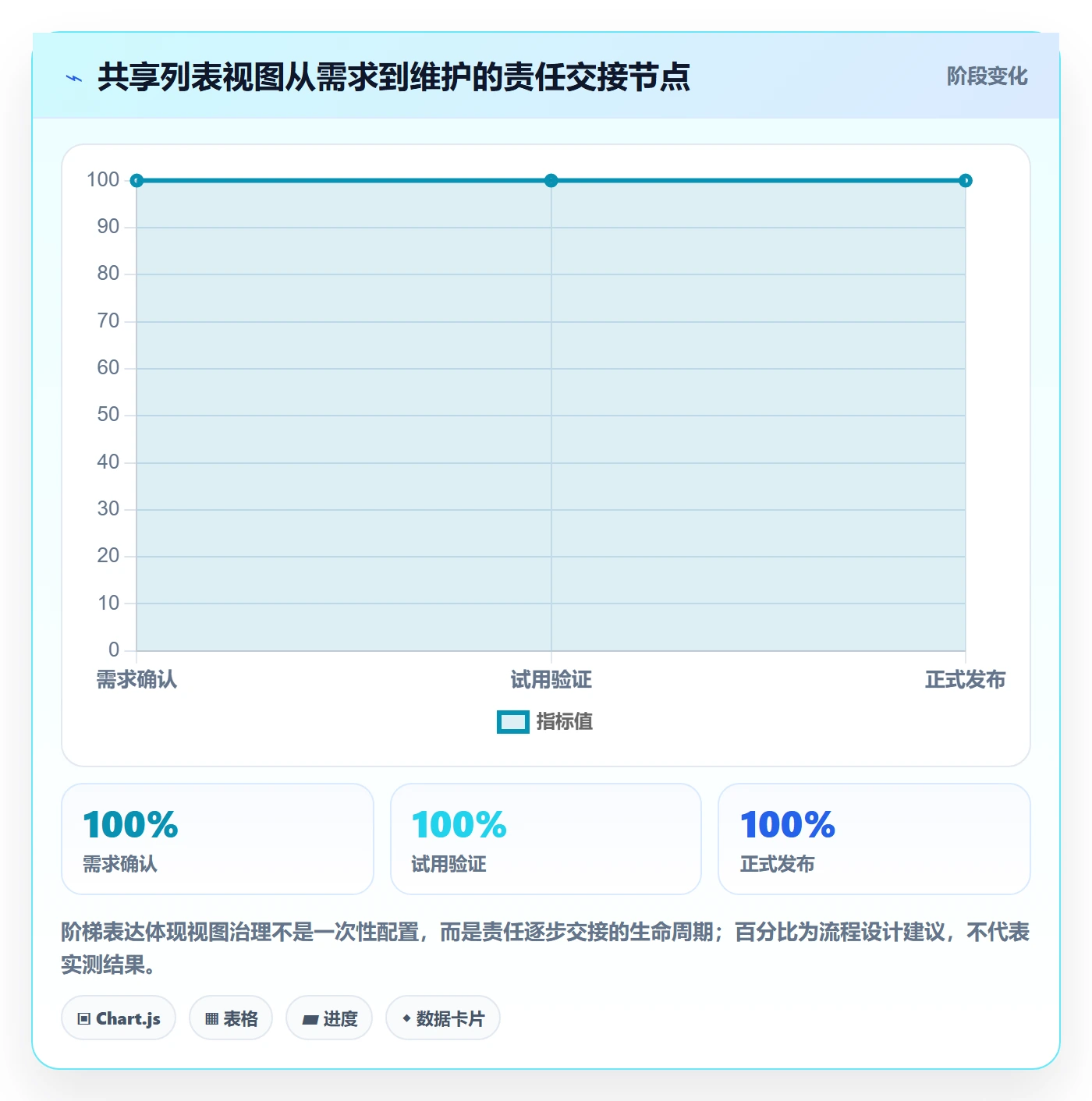Select the 正式发布 data point on the line
The image size is (1092, 1101).
coord(966,181)
